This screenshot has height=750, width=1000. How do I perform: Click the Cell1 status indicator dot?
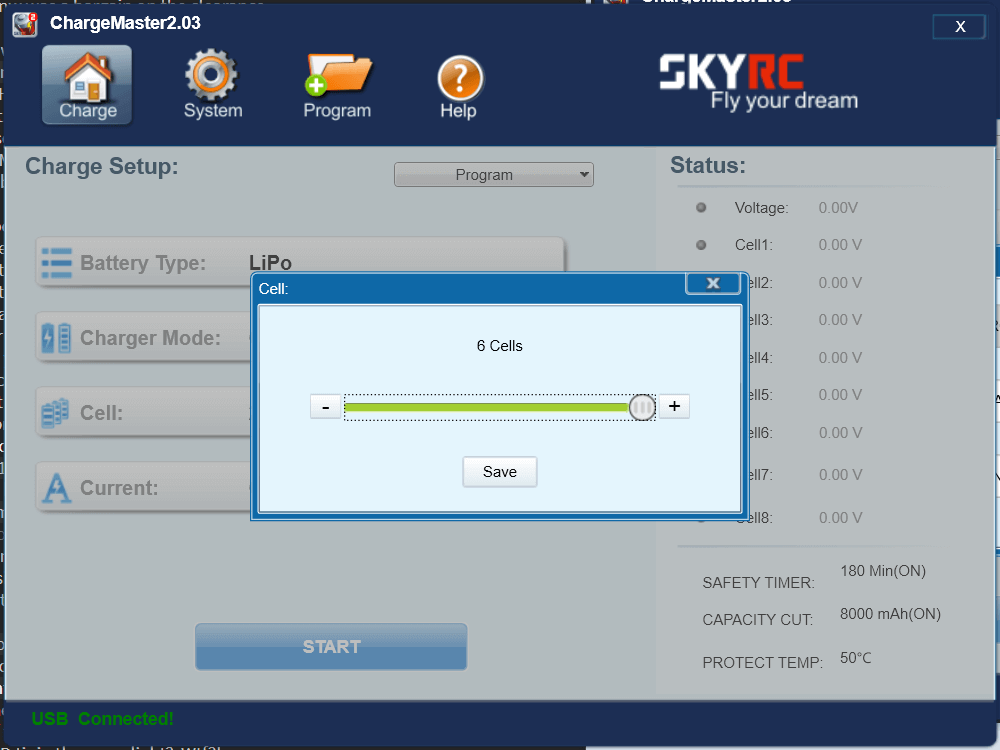pos(701,245)
